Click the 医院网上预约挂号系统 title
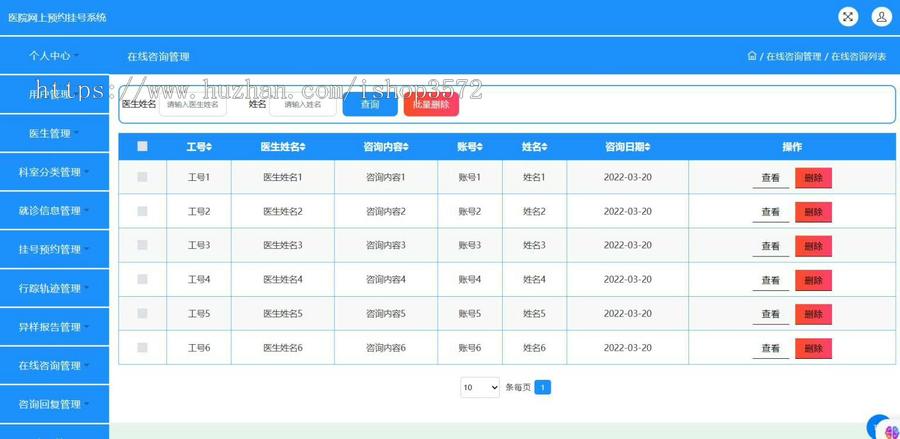The height and width of the screenshot is (439, 900). click(57, 17)
